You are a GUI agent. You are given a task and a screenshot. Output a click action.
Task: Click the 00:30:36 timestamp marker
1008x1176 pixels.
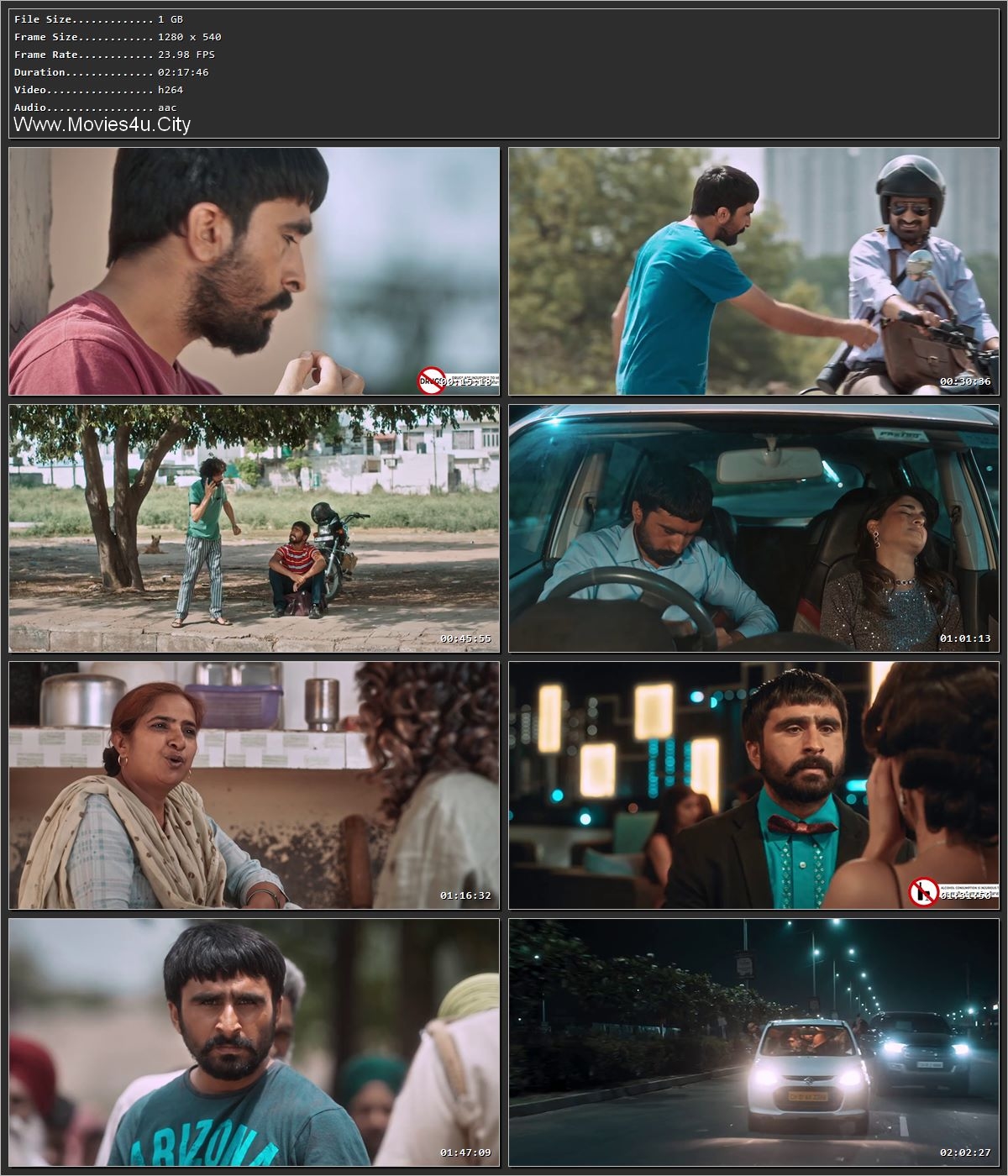pyautogui.click(x=967, y=380)
